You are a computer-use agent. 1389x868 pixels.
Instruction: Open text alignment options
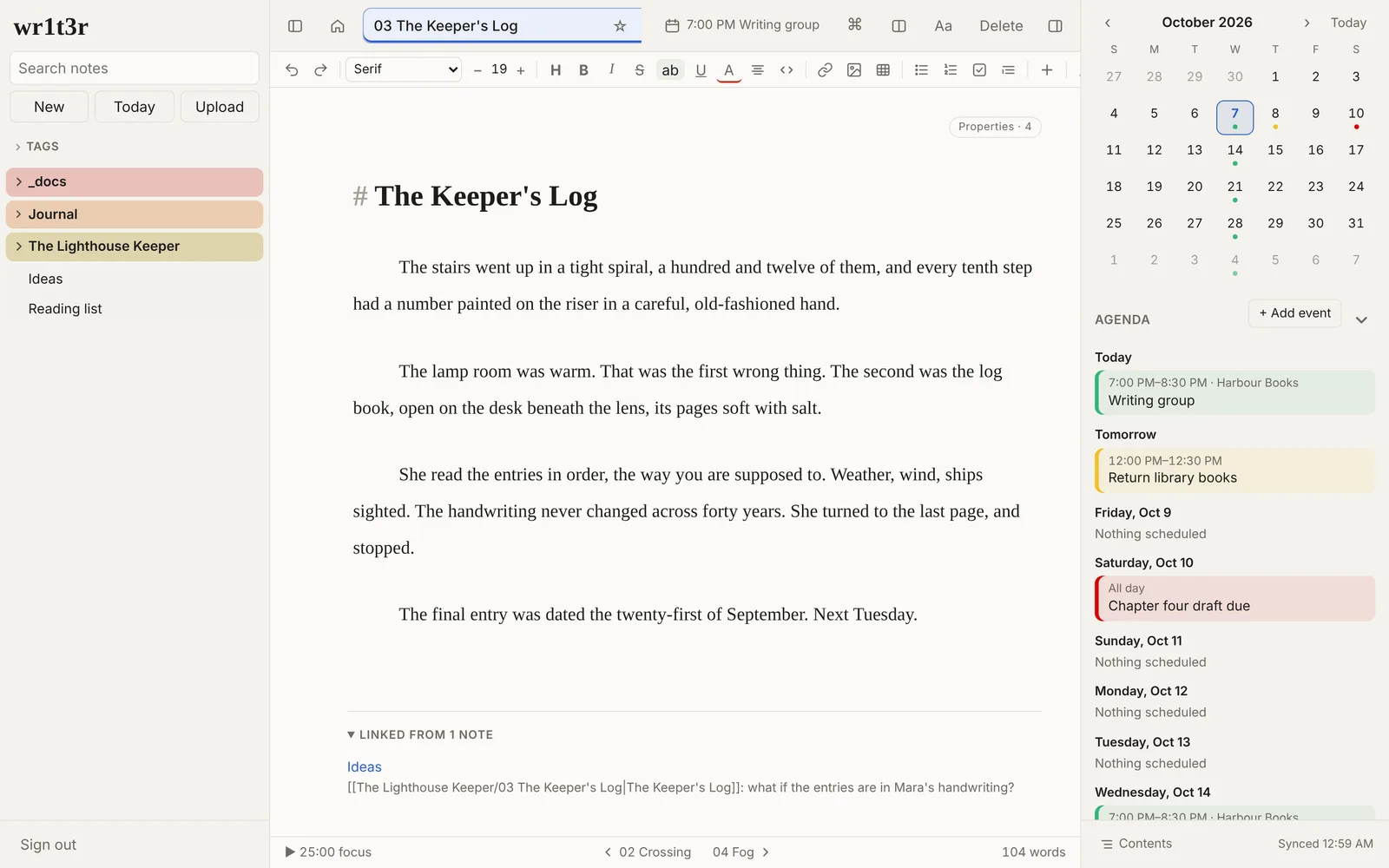[x=758, y=70]
